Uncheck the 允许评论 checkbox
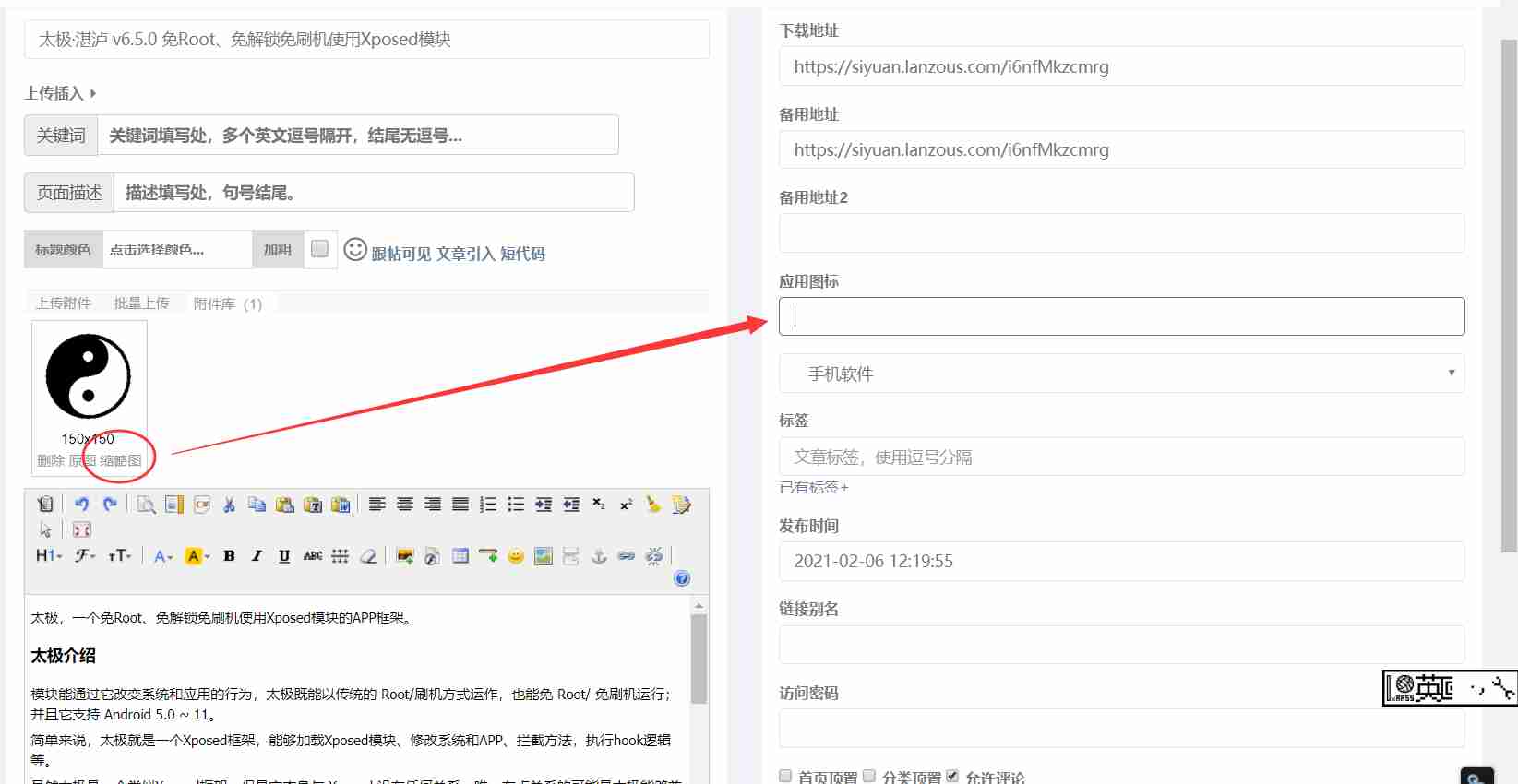Screen dimensions: 1518x784 tap(952, 776)
